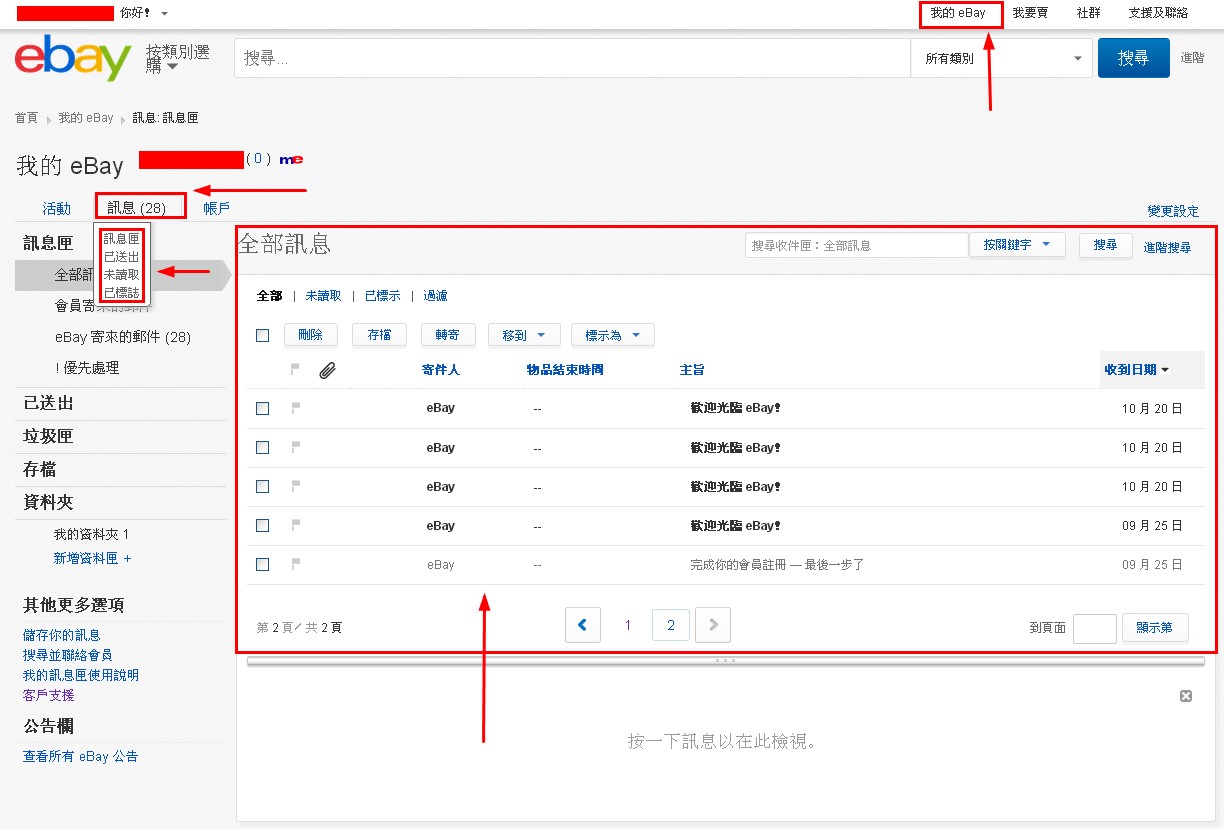Flag the first 歡迎光臨 eBay message
The width and height of the screenshot is (1224, 829).
pyautogui.click(x=294, y=407)
